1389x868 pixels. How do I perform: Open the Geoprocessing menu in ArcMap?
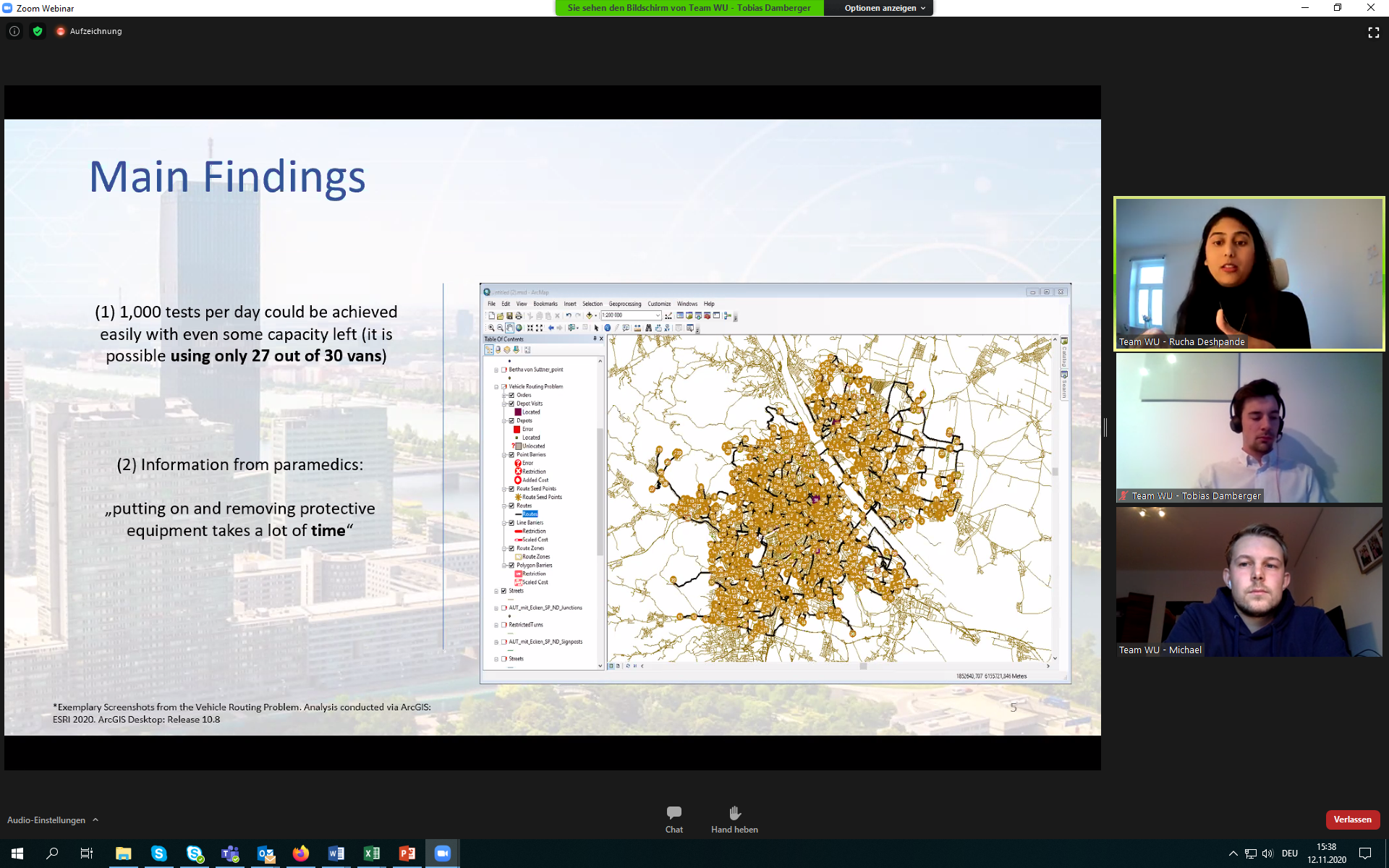pos(624,304)
